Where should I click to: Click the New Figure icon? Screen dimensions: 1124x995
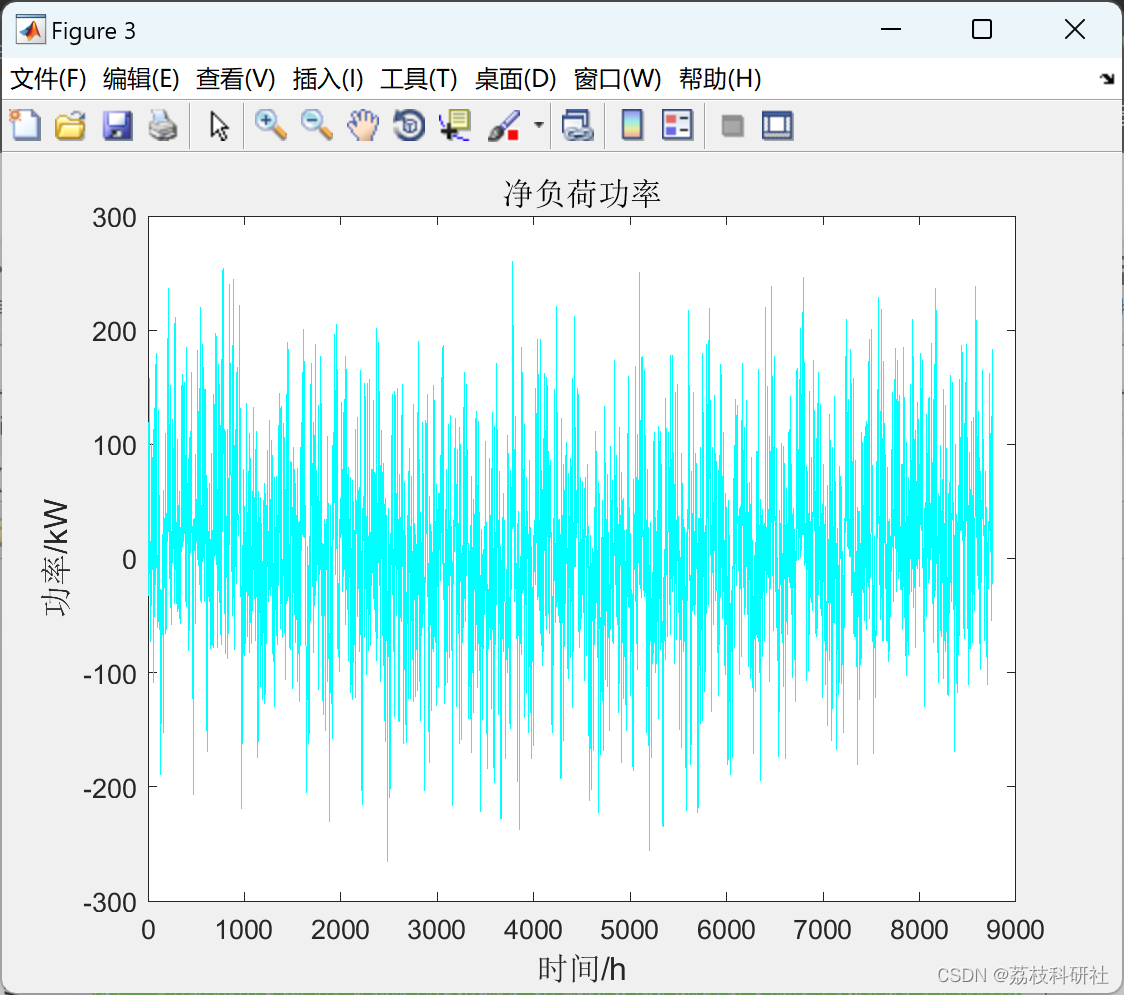25,125
